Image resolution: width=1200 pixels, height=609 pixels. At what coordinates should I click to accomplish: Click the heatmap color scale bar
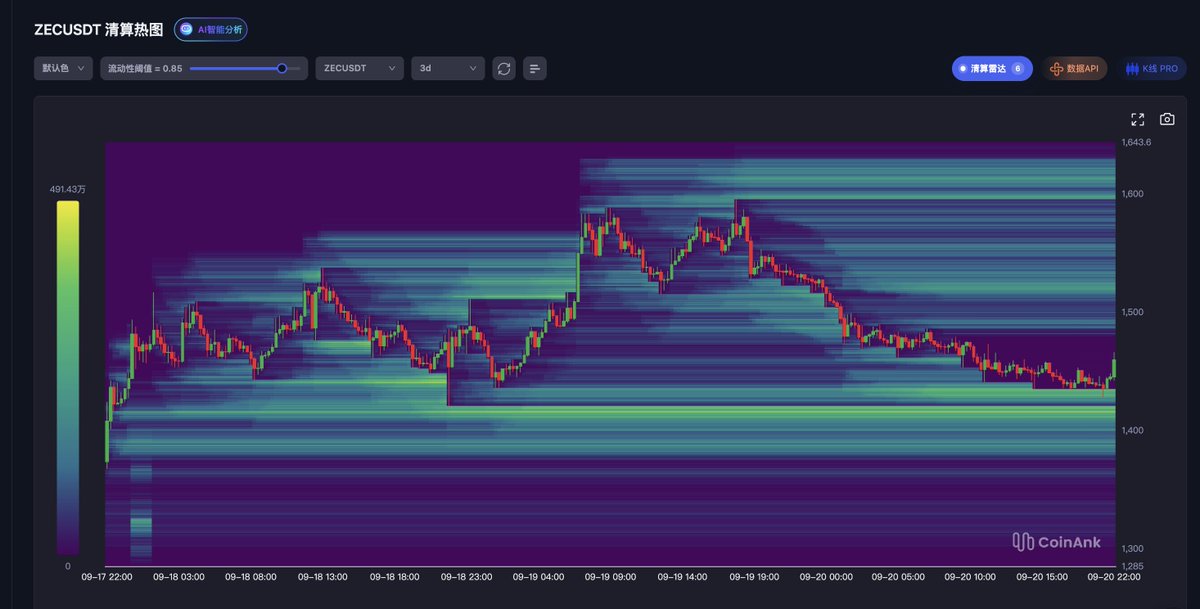click(68, 377)
